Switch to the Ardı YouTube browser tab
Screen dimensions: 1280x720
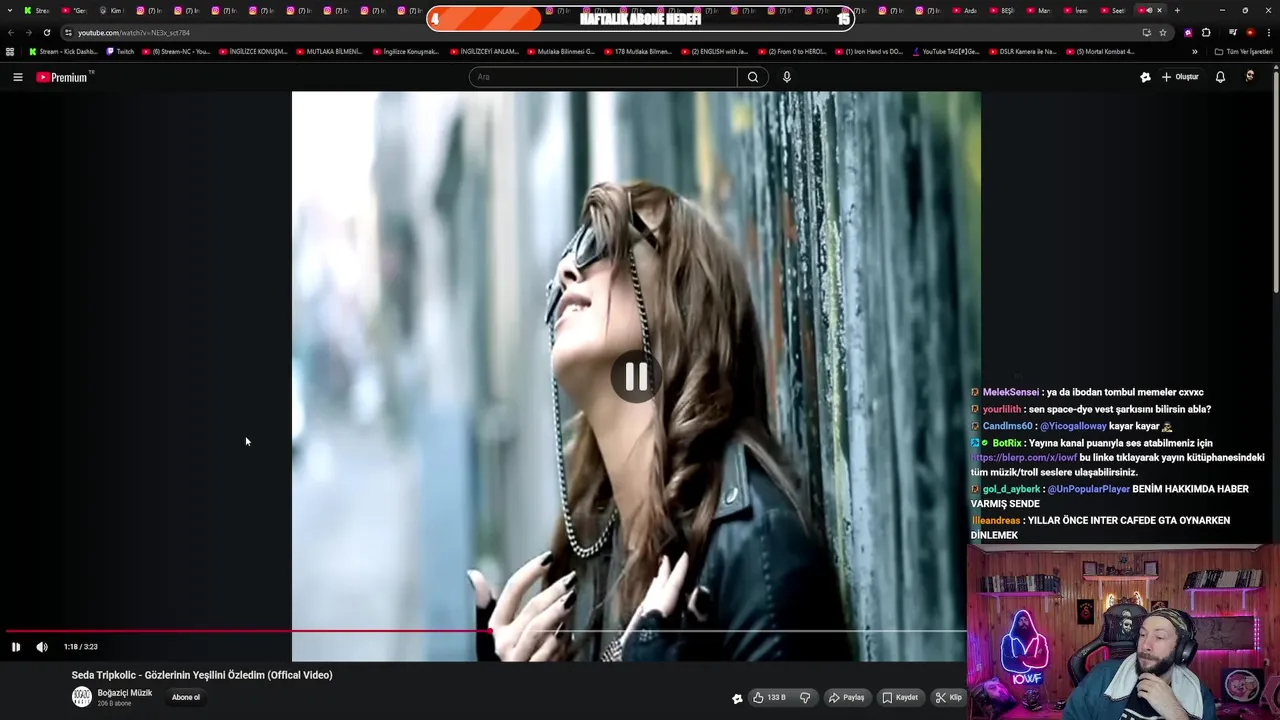point(964,10)
